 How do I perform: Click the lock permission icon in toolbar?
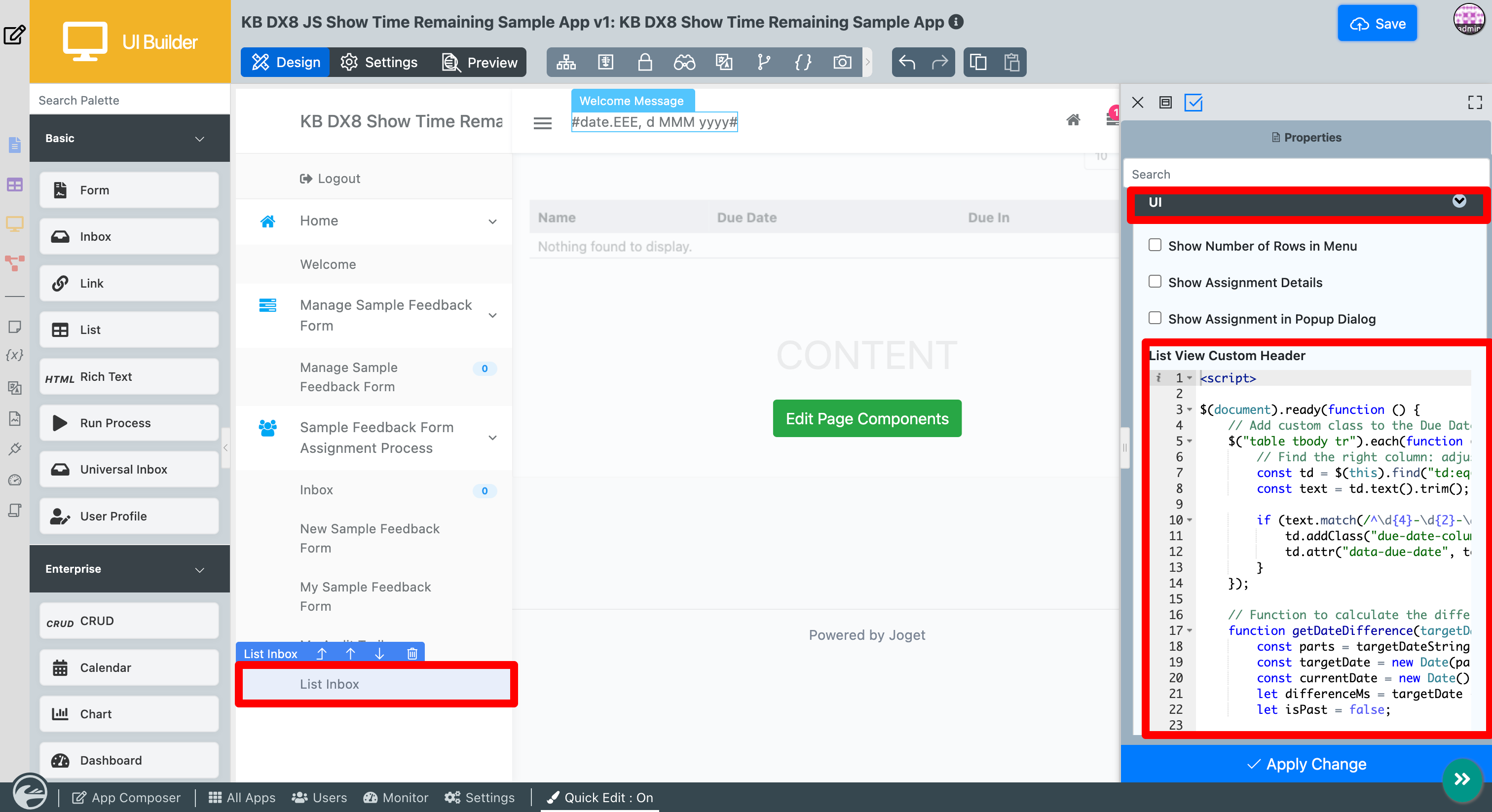[645, 62]
